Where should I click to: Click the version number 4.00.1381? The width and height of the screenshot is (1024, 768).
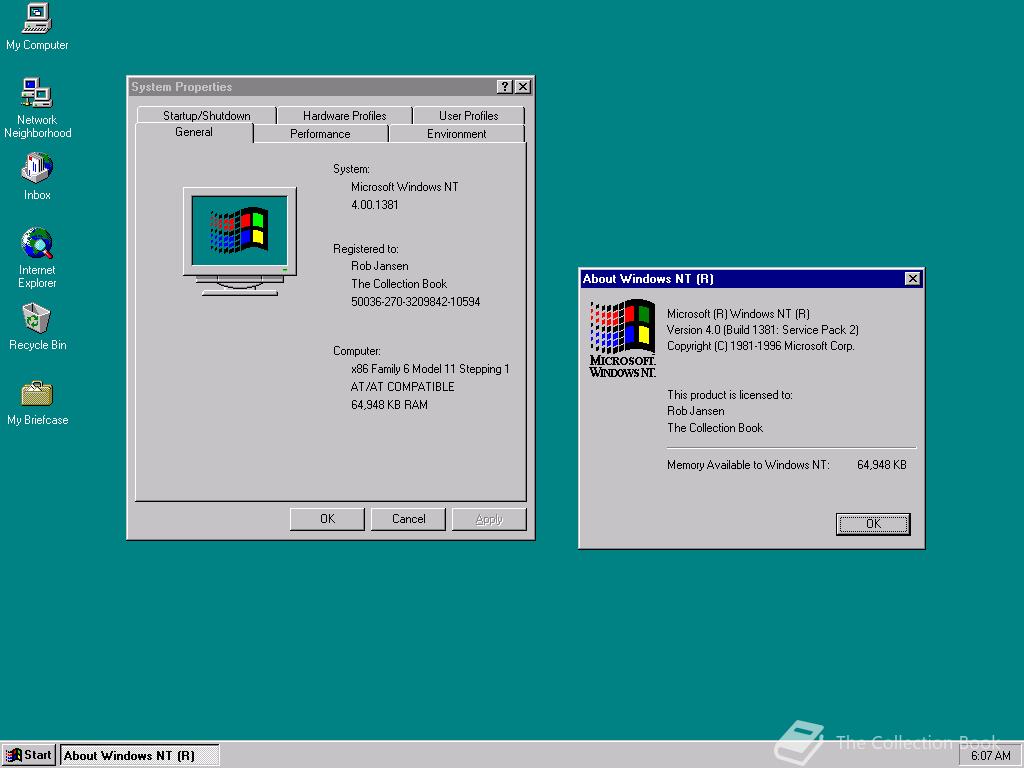[x=374, y=205]
